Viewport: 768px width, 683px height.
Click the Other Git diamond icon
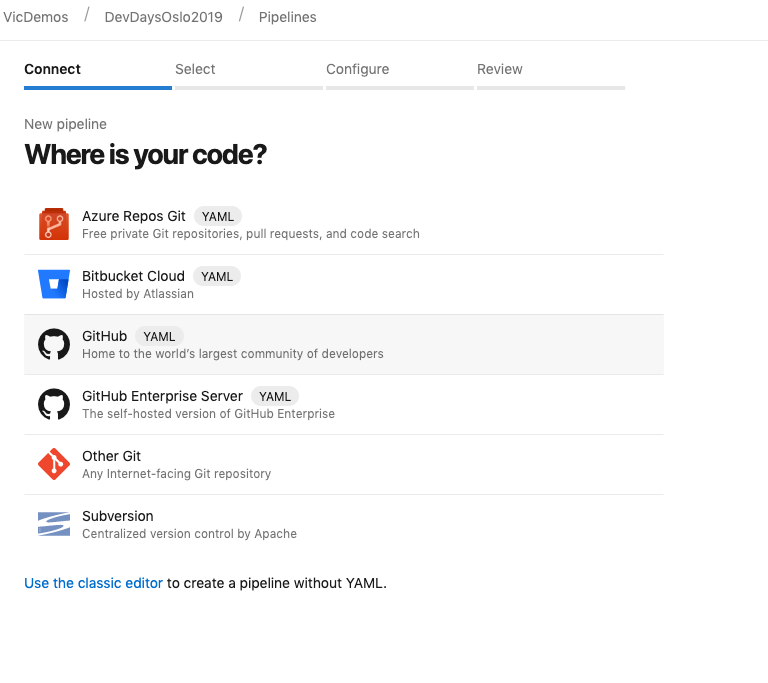pos(54,464)
